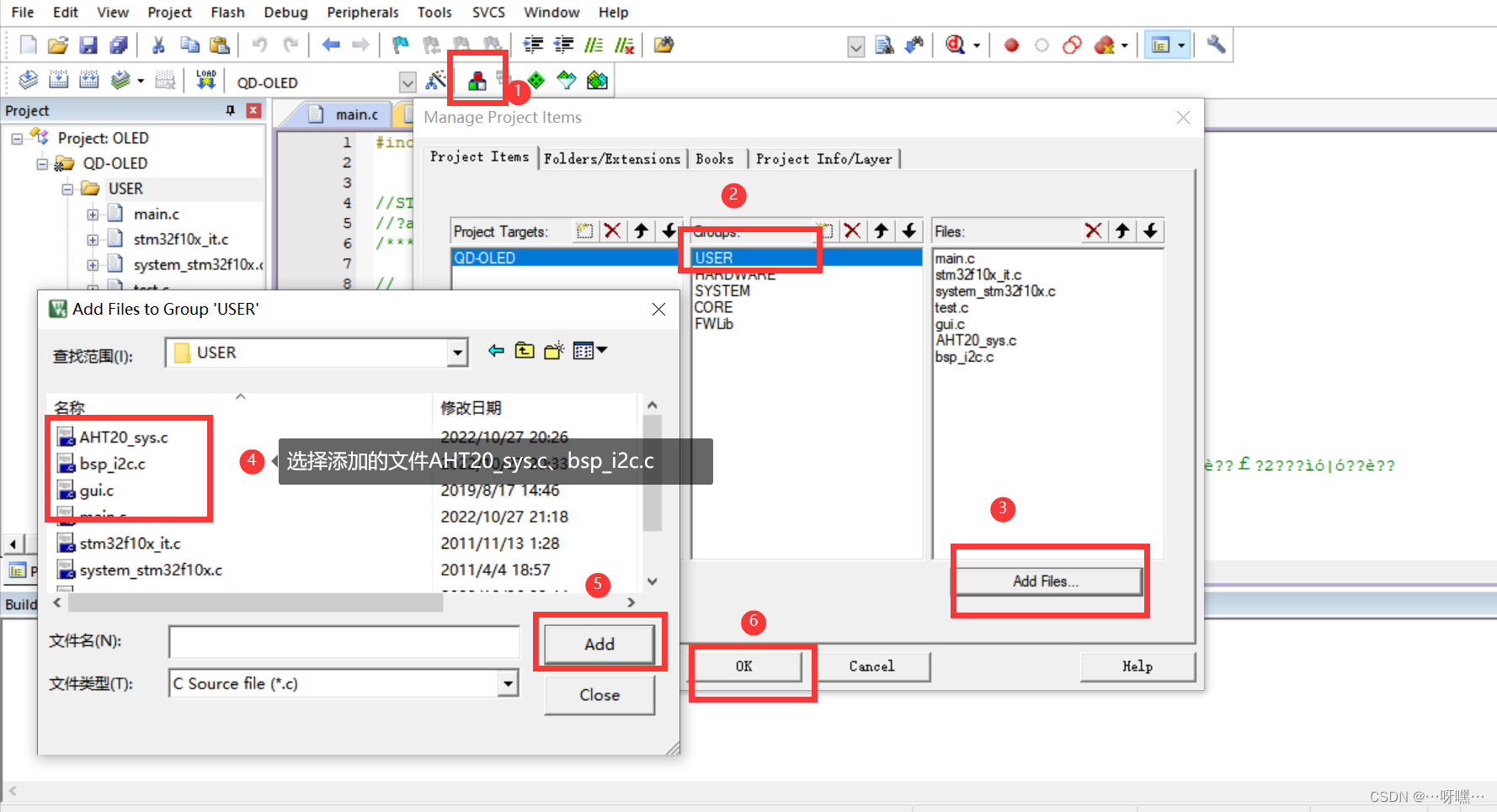Screen dimensions: 1497x812
Task: Expand main.c node in project tree
Action: click(93, 215)
